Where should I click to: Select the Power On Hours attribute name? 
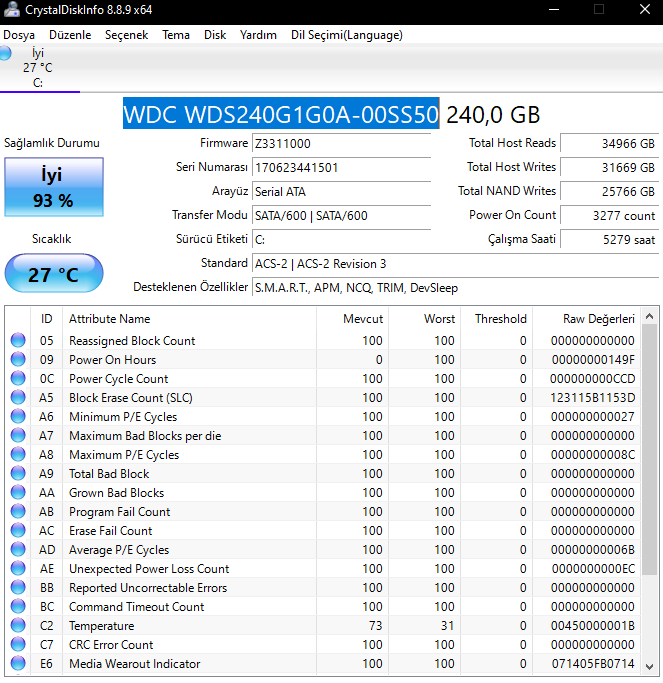(x=112, y=360)
